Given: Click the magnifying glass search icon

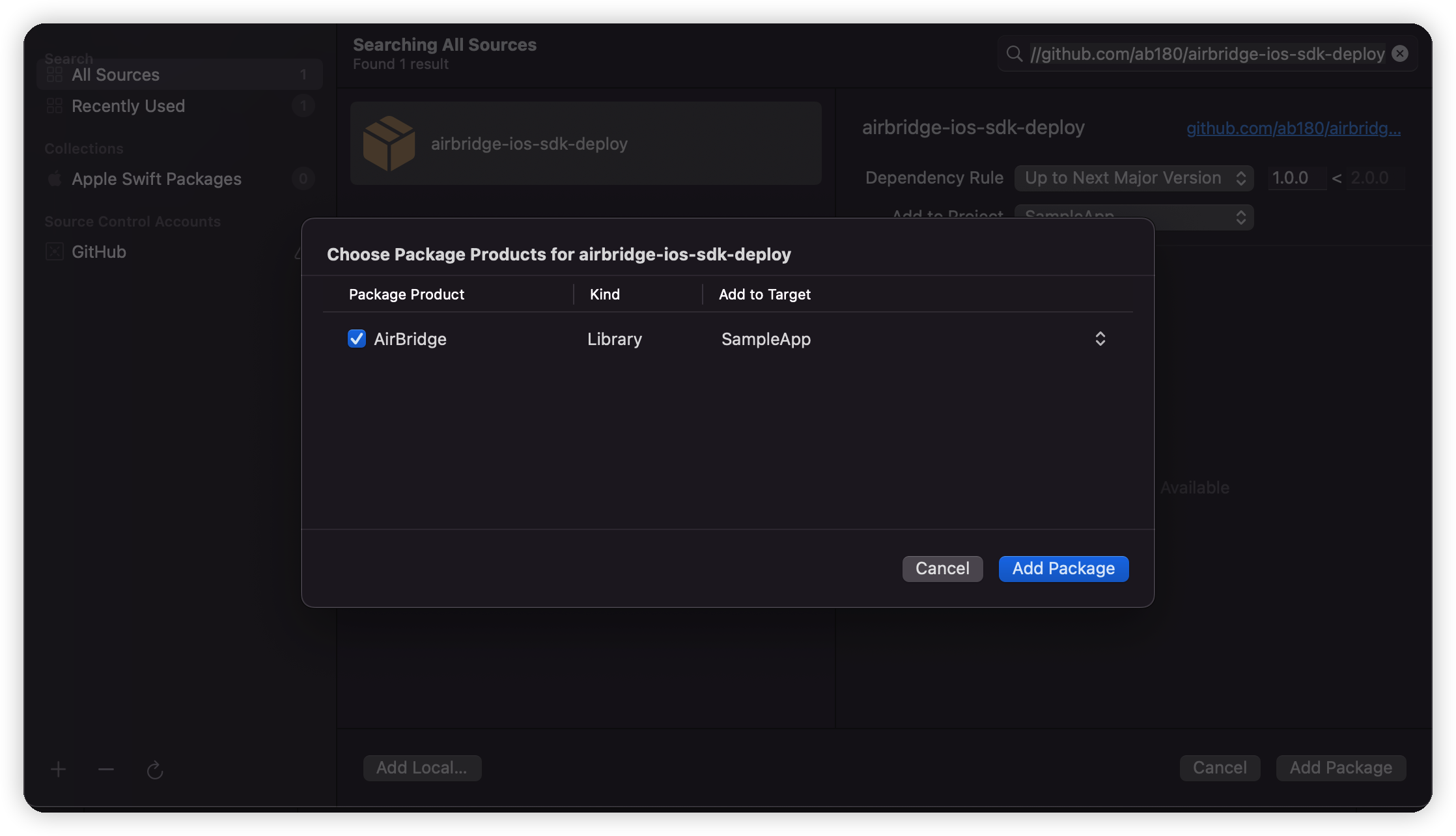Looking at the screenshot, I should (x=1014, y=53).
